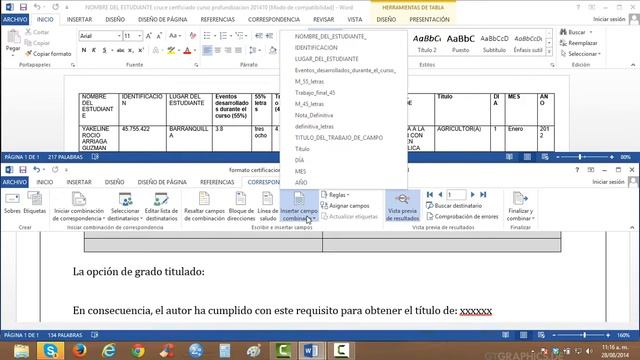Choose IDENTIFICACION field from the list
Viewport: 640px width, 360px height.
pyautogui.click(x=316, y=48)
